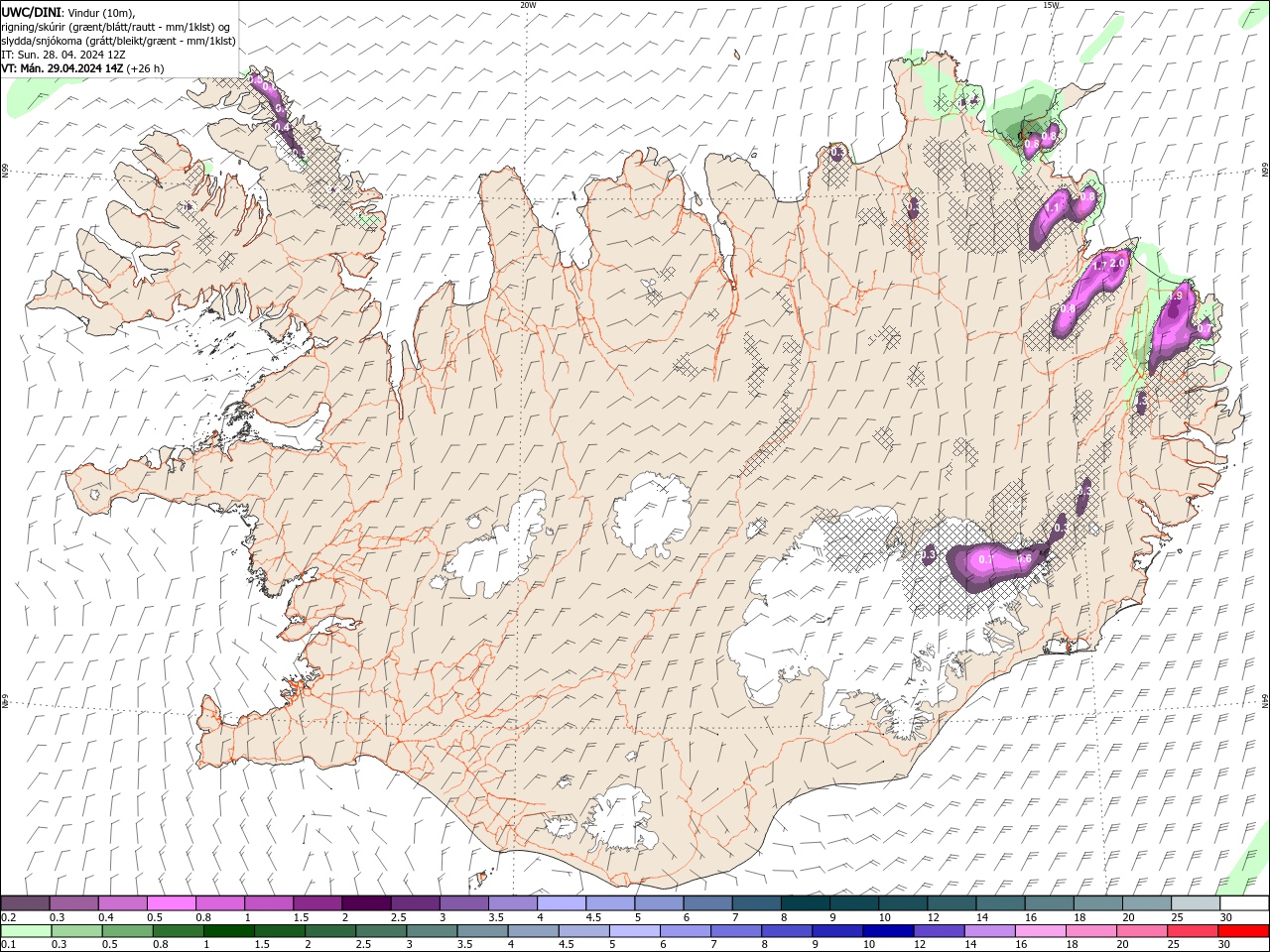Image resolution: width=1270 pixels, height=952 pixels.
Task: Pick top-scale darkest purple swatch between 2 and 2.5
Action: (x=366, y=903)
